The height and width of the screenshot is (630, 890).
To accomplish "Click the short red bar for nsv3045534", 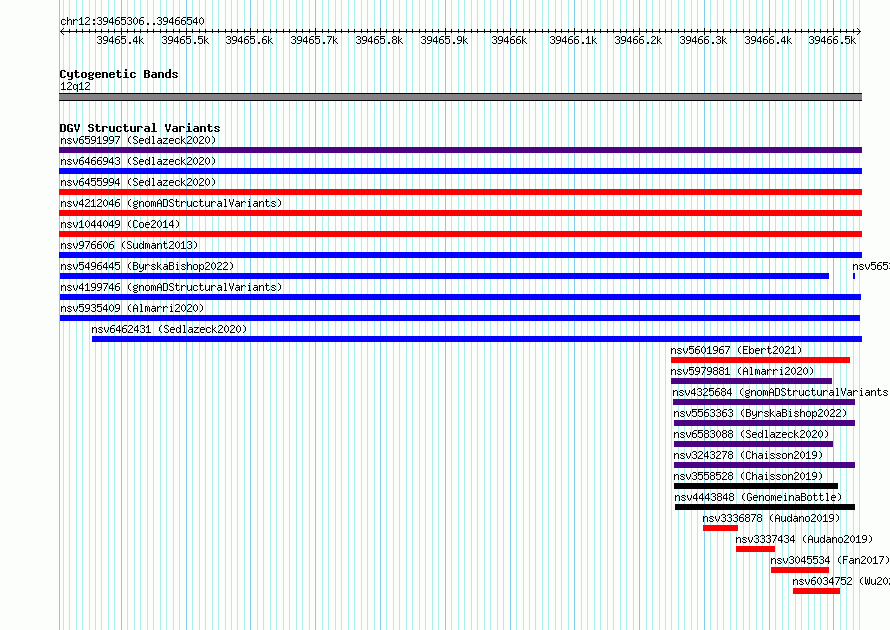I will point(800,570).
